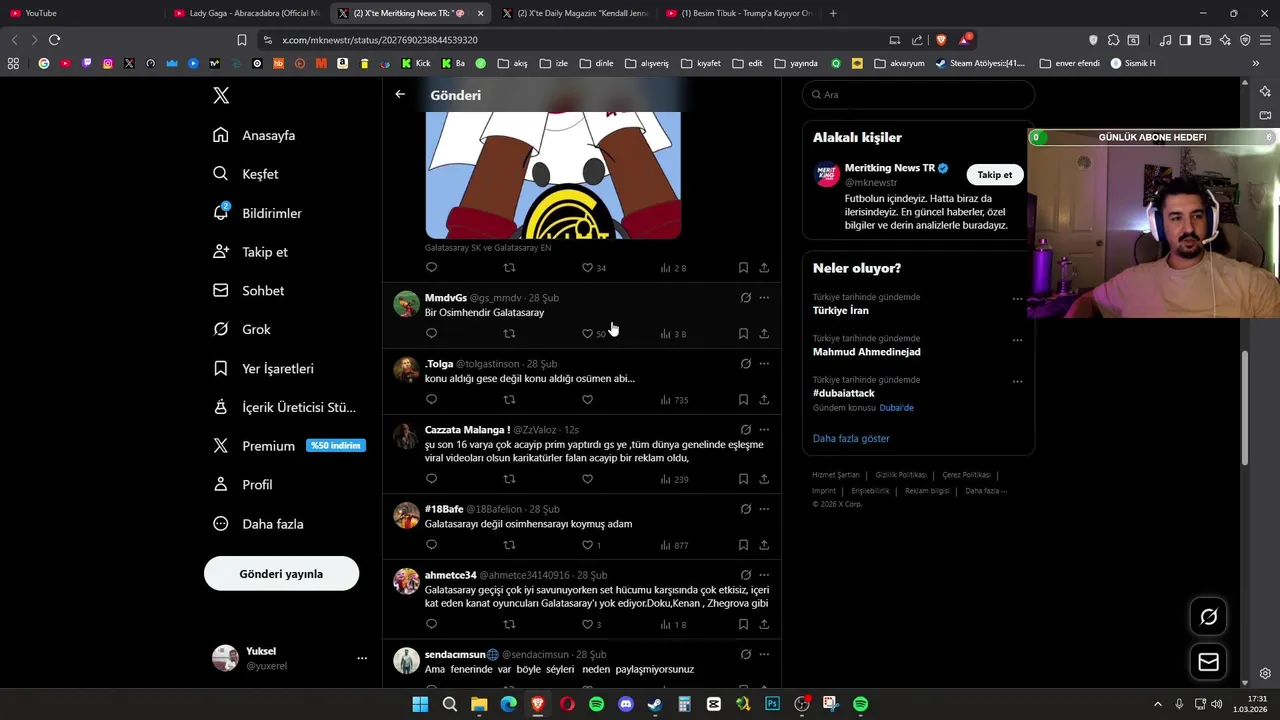The width and height of the screenshot is (1280, 720).
Task: Open floating messages button
Action: pyautogui.click(x=1208, y=662)
